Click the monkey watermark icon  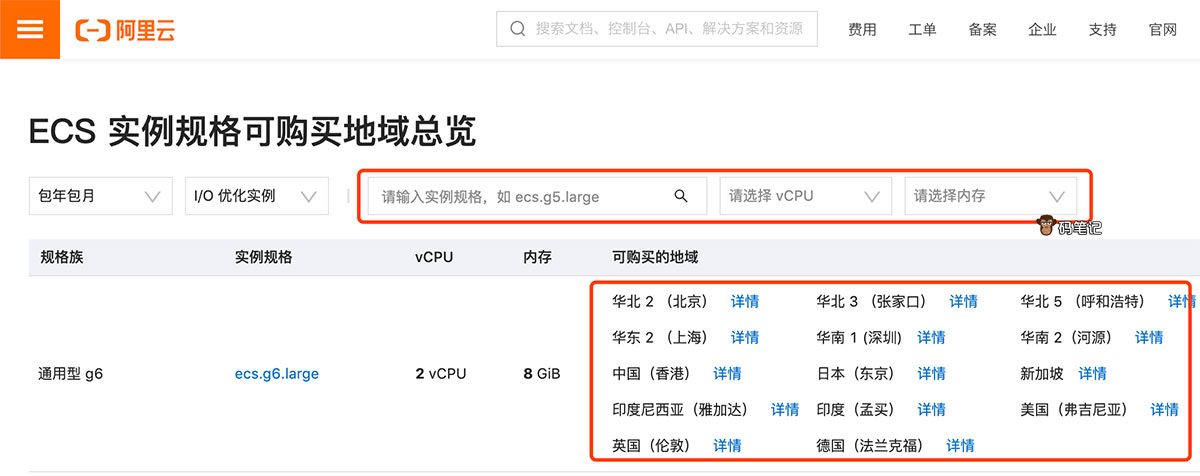pyautogui.click(x=1048, y=226)
